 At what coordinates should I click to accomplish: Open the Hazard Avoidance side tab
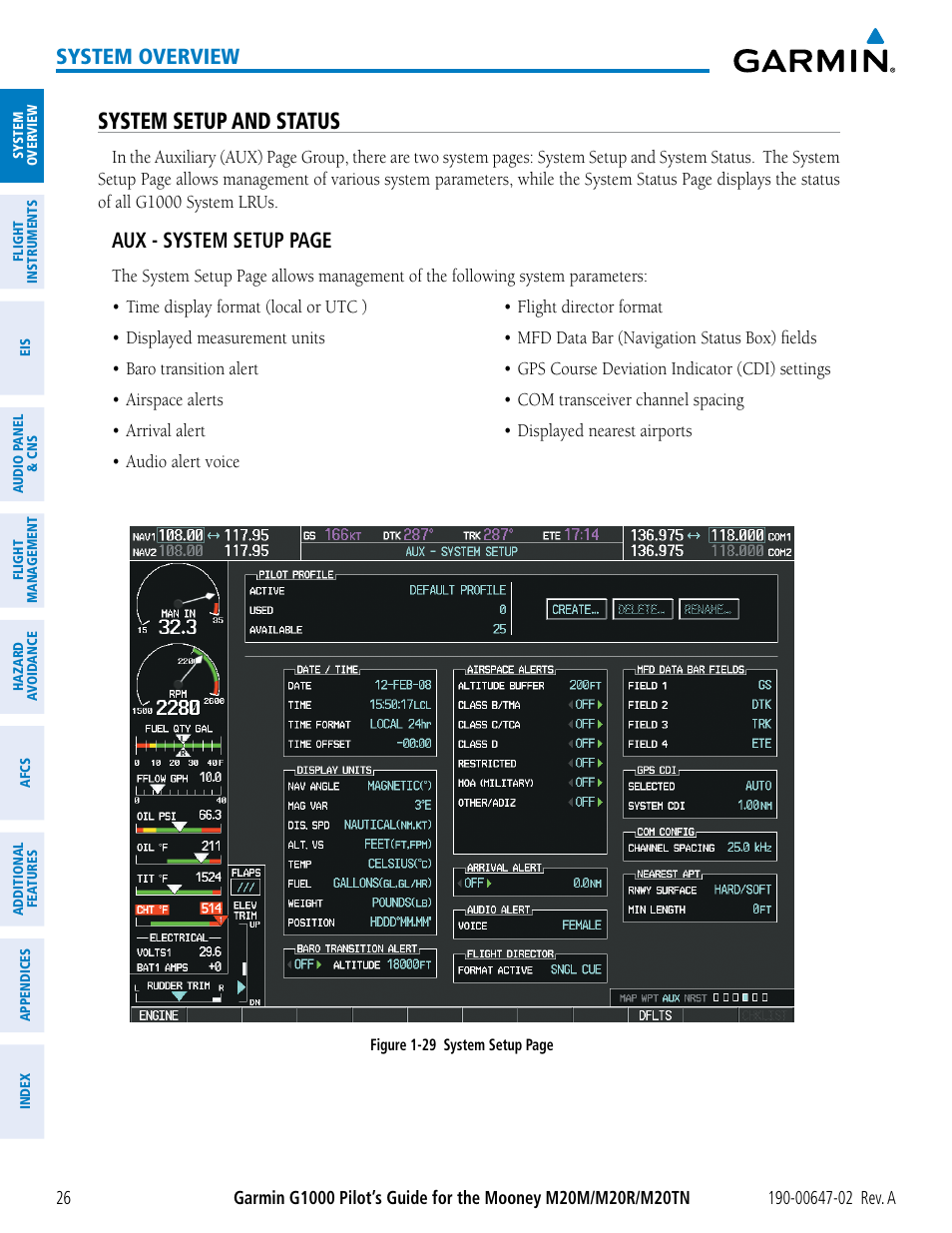pos(22,667)
